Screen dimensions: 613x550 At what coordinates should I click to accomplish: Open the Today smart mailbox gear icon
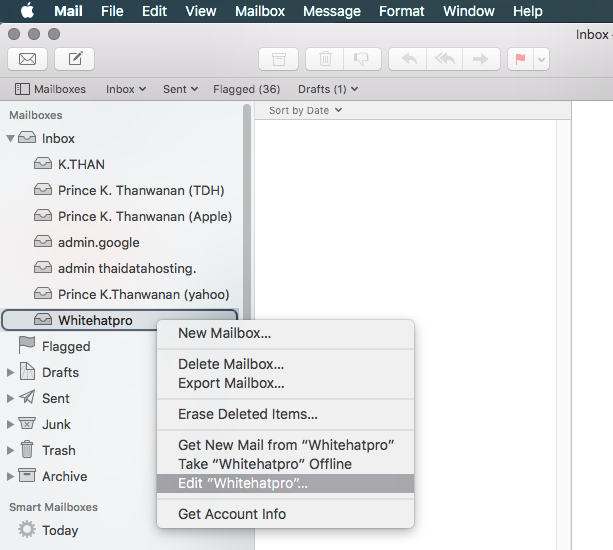click(x=27, y=530)
